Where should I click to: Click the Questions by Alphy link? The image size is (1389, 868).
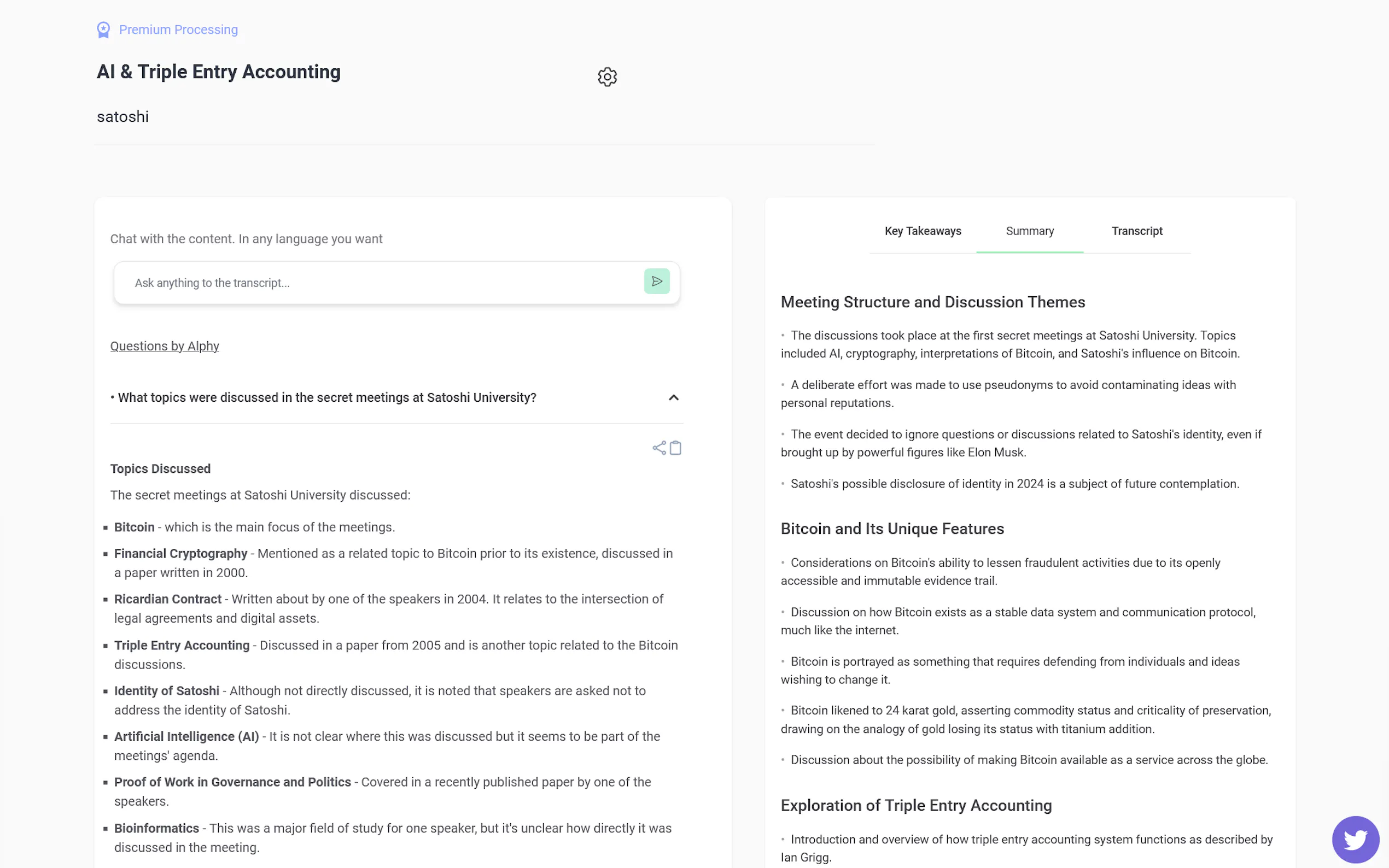click(165, 346)
